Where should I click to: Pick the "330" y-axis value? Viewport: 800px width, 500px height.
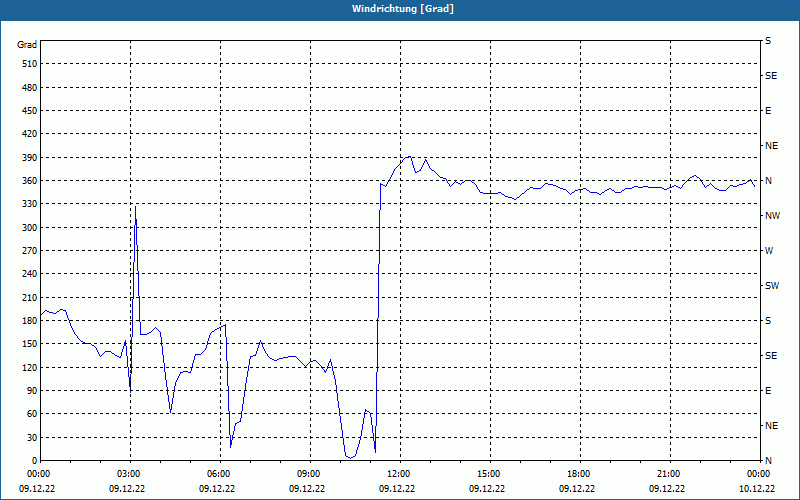(x=30, y=204)
